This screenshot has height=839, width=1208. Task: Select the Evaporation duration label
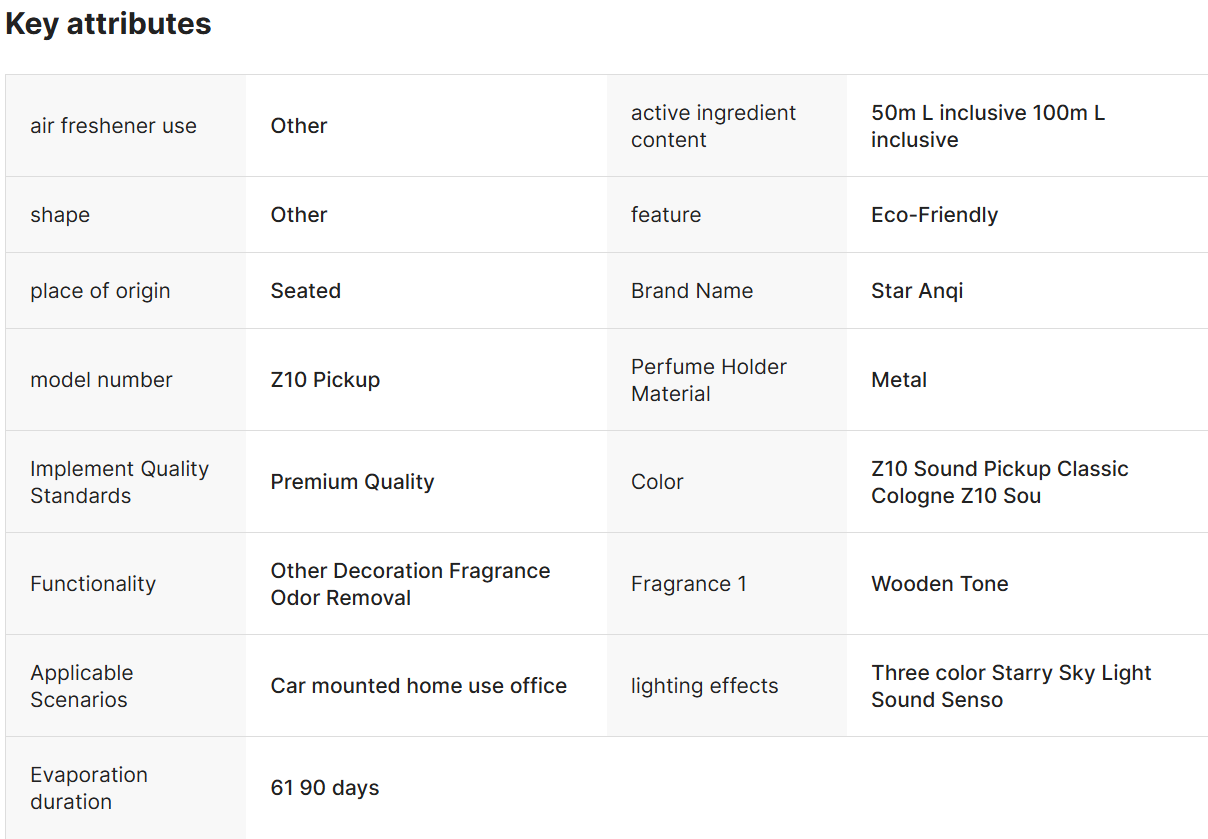(89, 788)
